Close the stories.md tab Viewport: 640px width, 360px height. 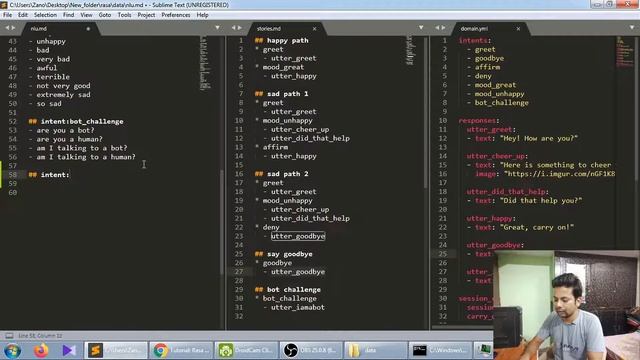click(x=314, y=29)
